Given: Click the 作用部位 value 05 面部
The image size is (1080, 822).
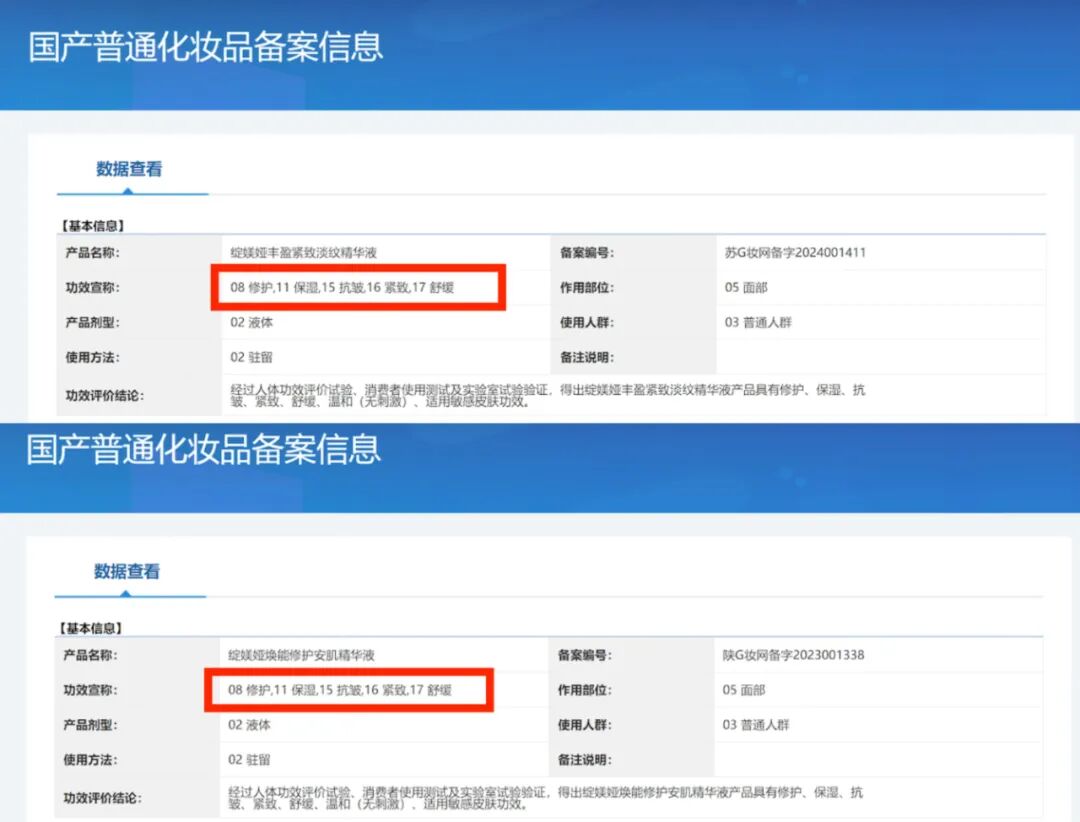Looking at the screenshot, I should [x=745, y=288].
